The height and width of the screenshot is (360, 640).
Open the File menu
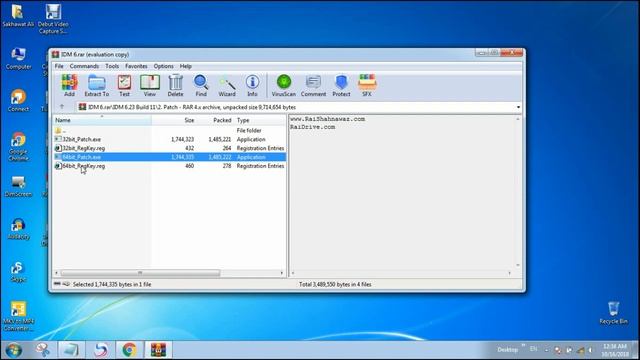(x=59, y=66)
